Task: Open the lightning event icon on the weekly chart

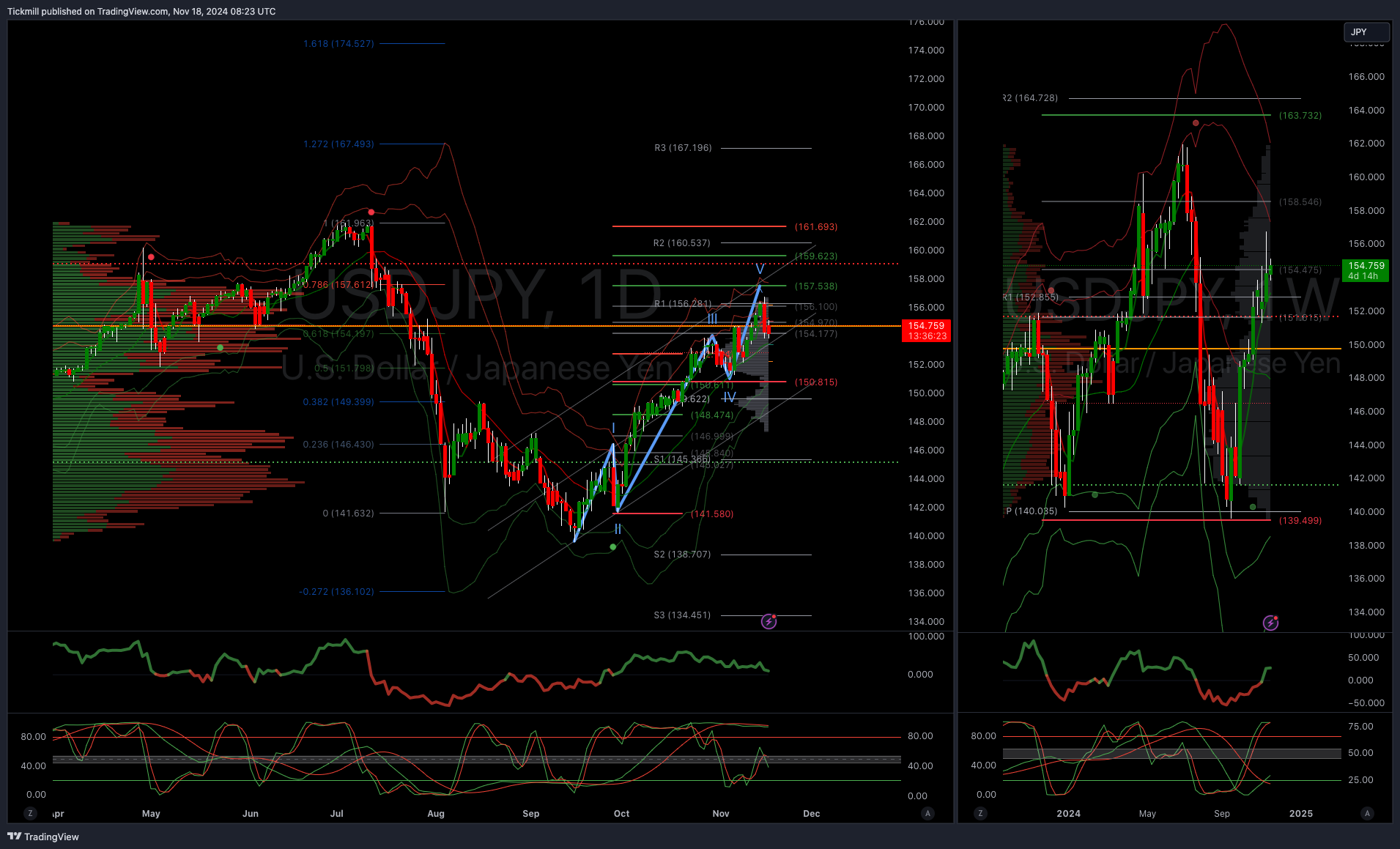Action: coord(1271,623)
